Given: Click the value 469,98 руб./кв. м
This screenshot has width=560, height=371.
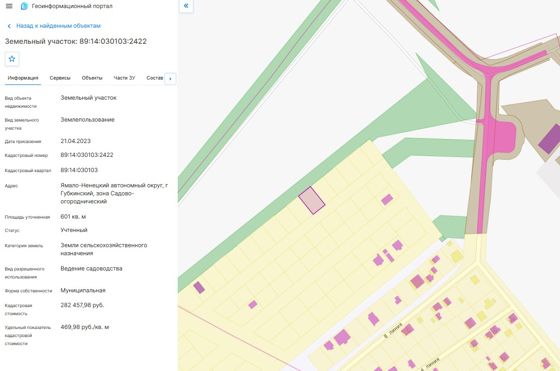Looking at the screenshot, I should tap(85, 327).
